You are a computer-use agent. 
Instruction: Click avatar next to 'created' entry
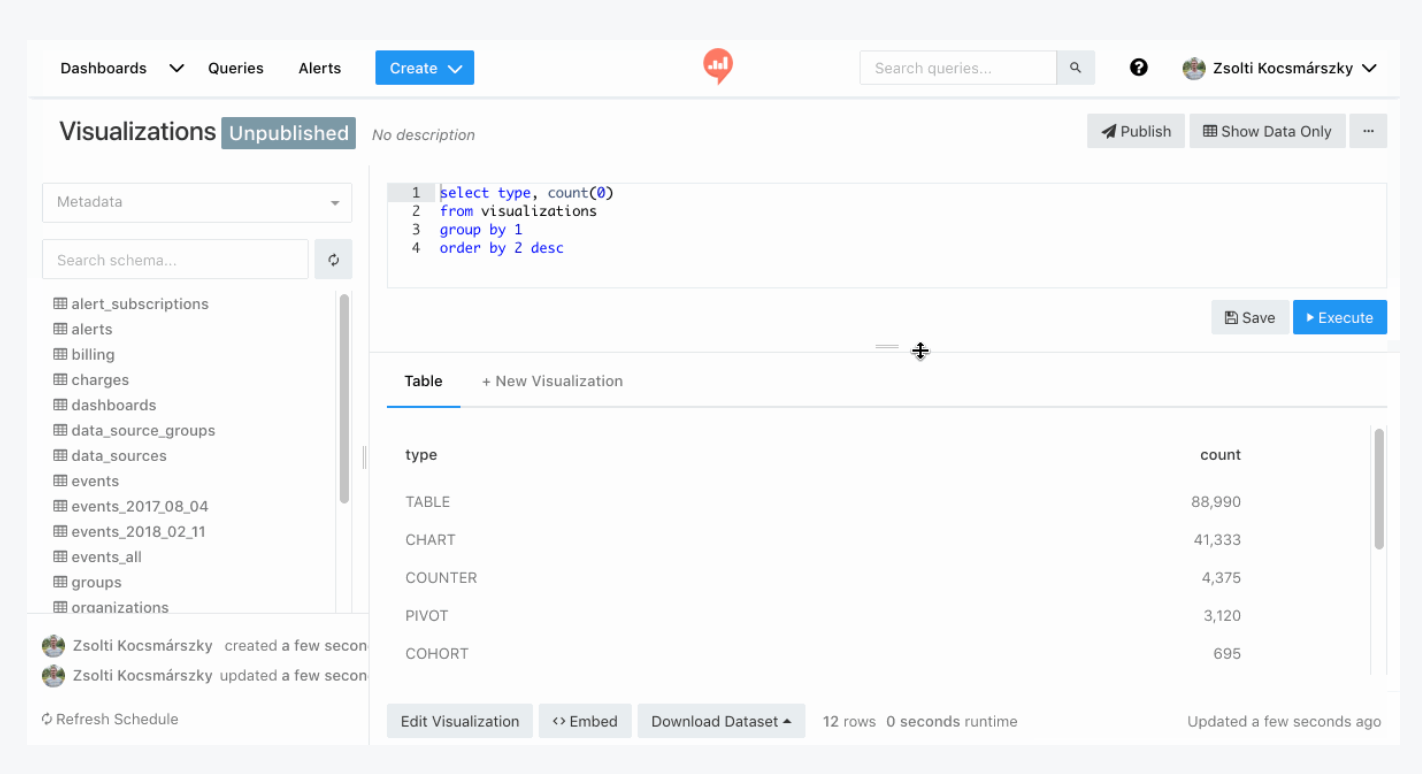tap(53, 646)
